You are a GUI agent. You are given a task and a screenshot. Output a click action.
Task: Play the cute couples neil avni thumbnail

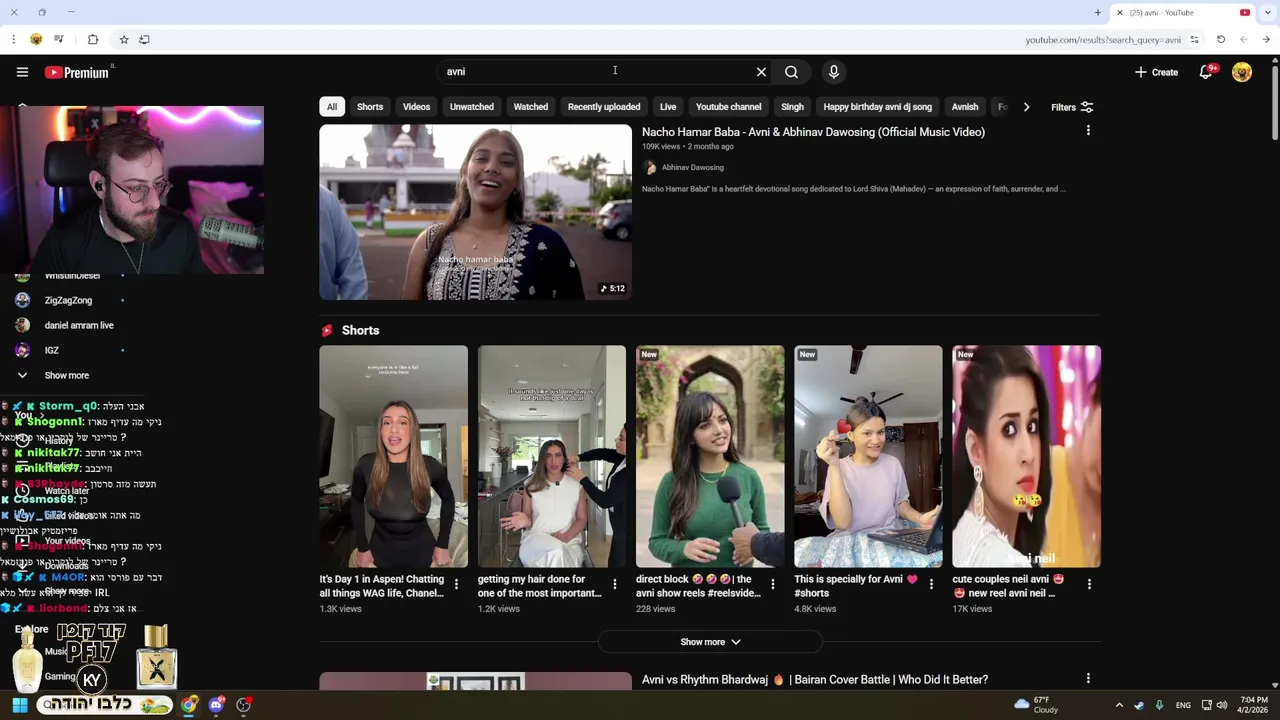click(1026, 457)
